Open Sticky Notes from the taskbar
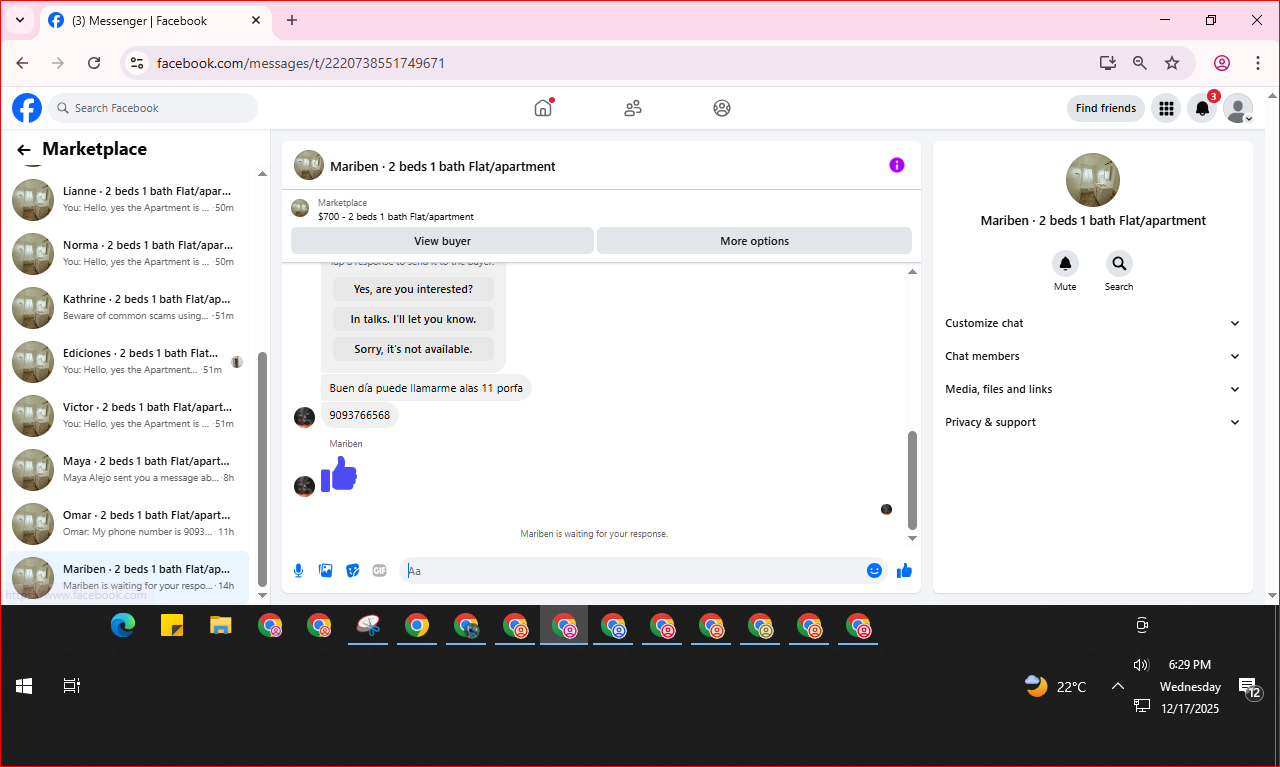 click(x=172, y=626)
